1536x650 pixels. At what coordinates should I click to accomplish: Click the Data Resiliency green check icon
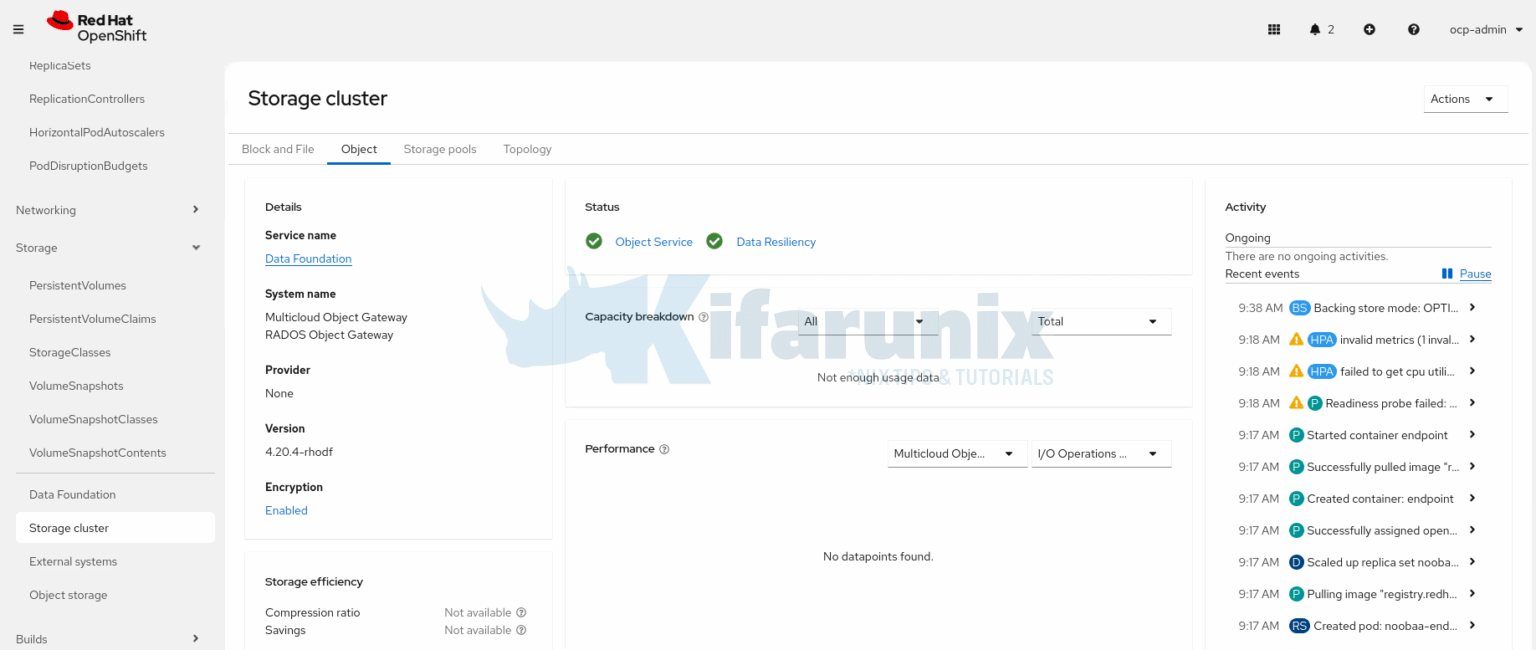(x=714, y=241)
